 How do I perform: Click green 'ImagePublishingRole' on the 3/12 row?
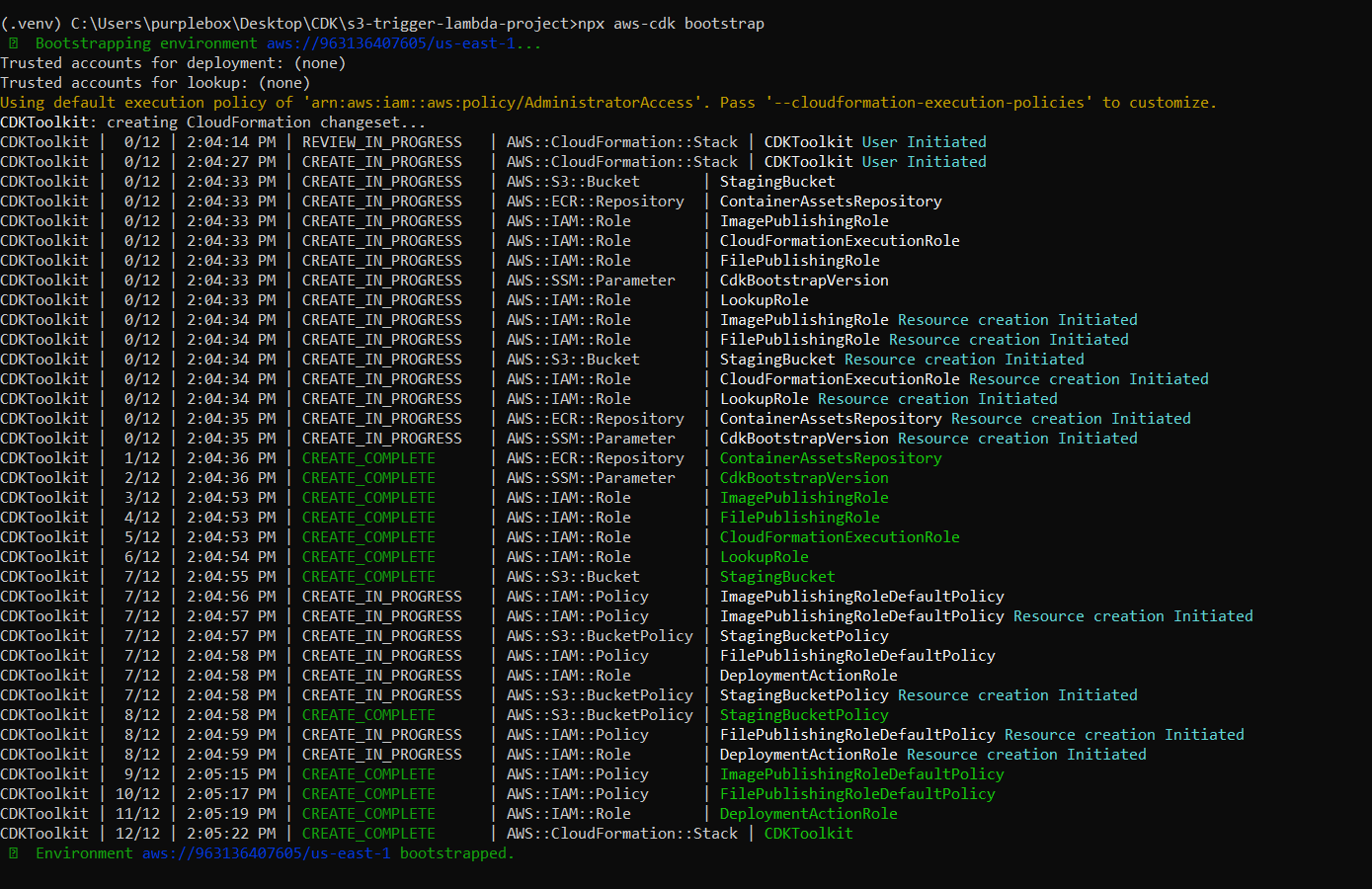coord(804,498)
